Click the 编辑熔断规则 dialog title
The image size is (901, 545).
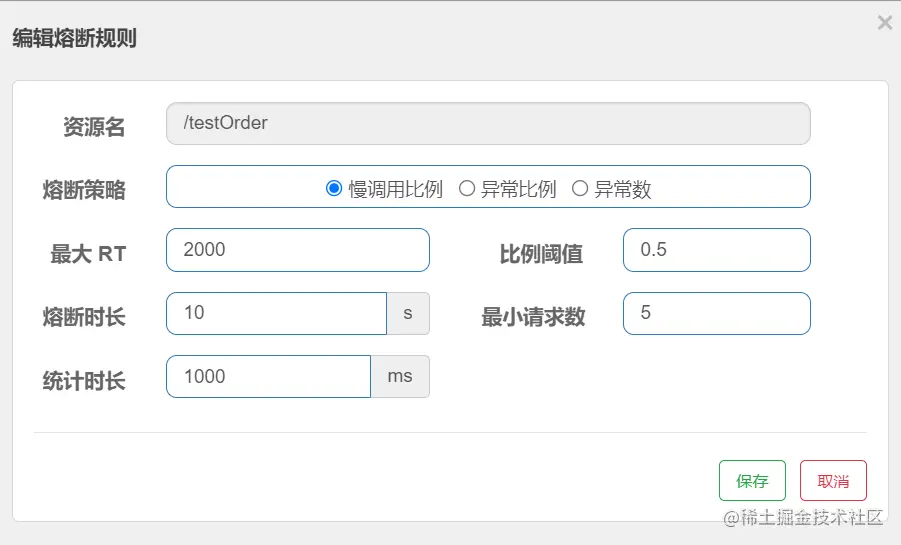pos(74,39)
